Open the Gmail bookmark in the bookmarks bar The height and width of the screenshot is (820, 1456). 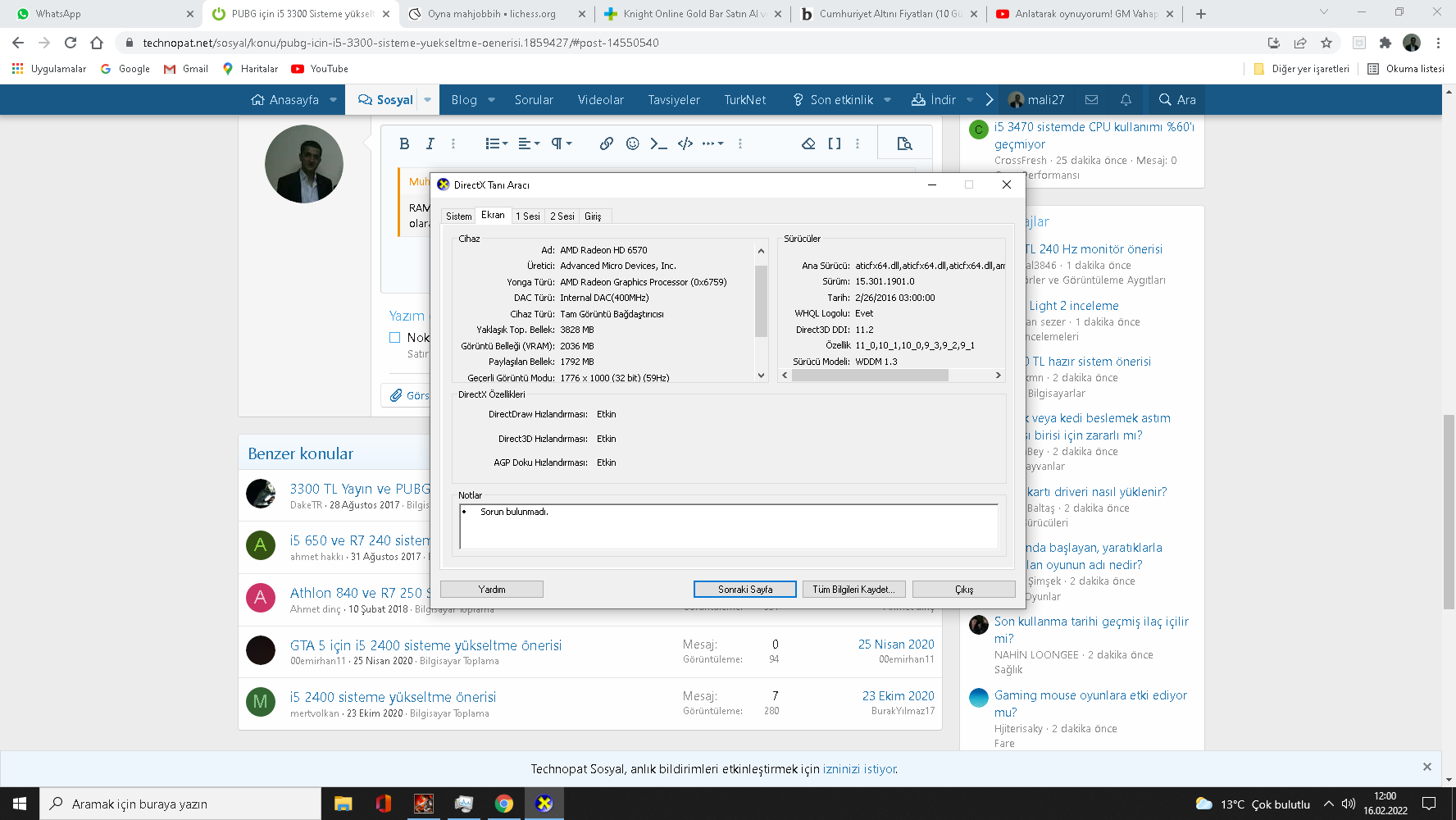coord(186,69)
